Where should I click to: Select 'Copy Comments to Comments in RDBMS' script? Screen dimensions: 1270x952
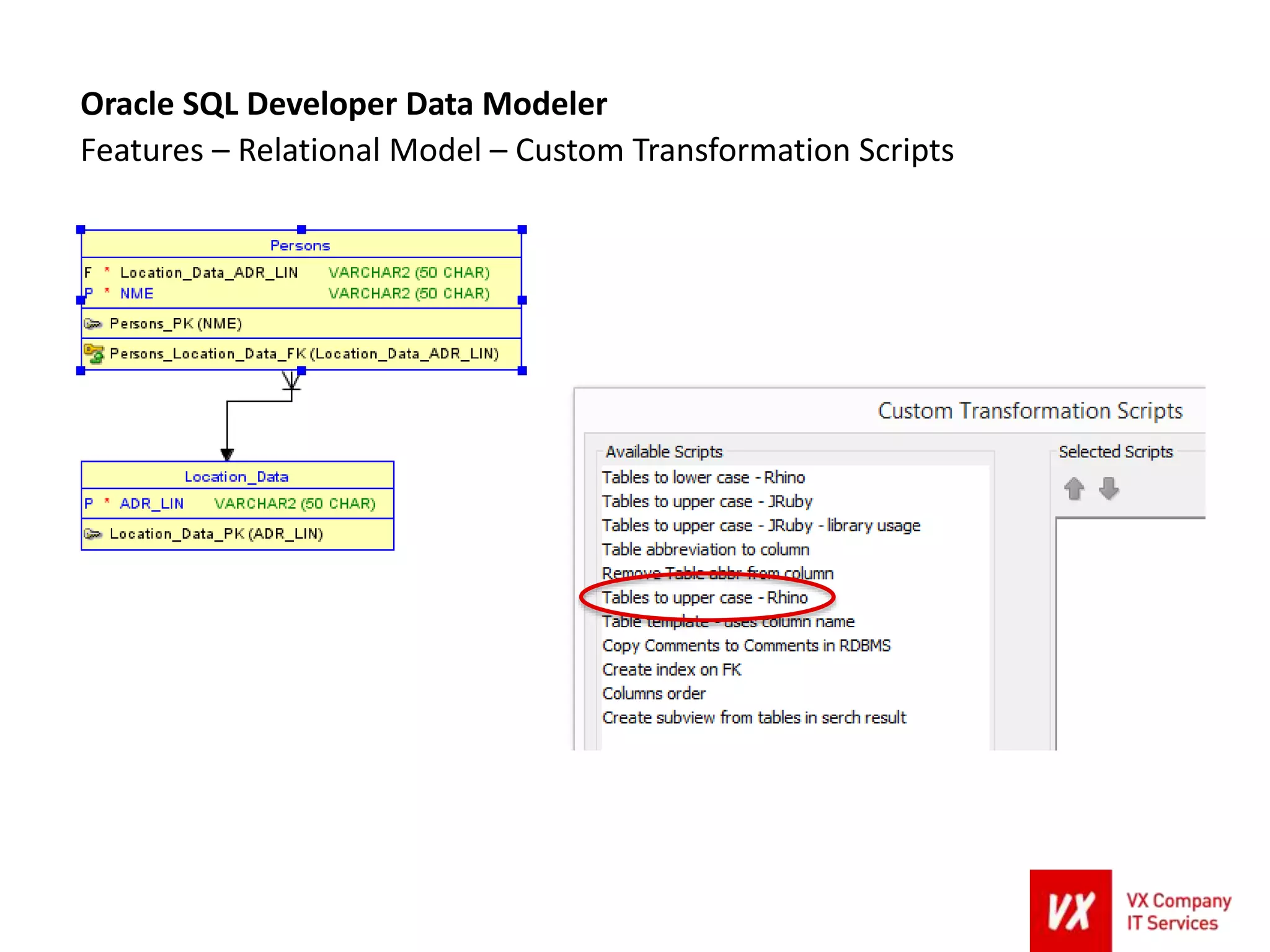(746, 646)
